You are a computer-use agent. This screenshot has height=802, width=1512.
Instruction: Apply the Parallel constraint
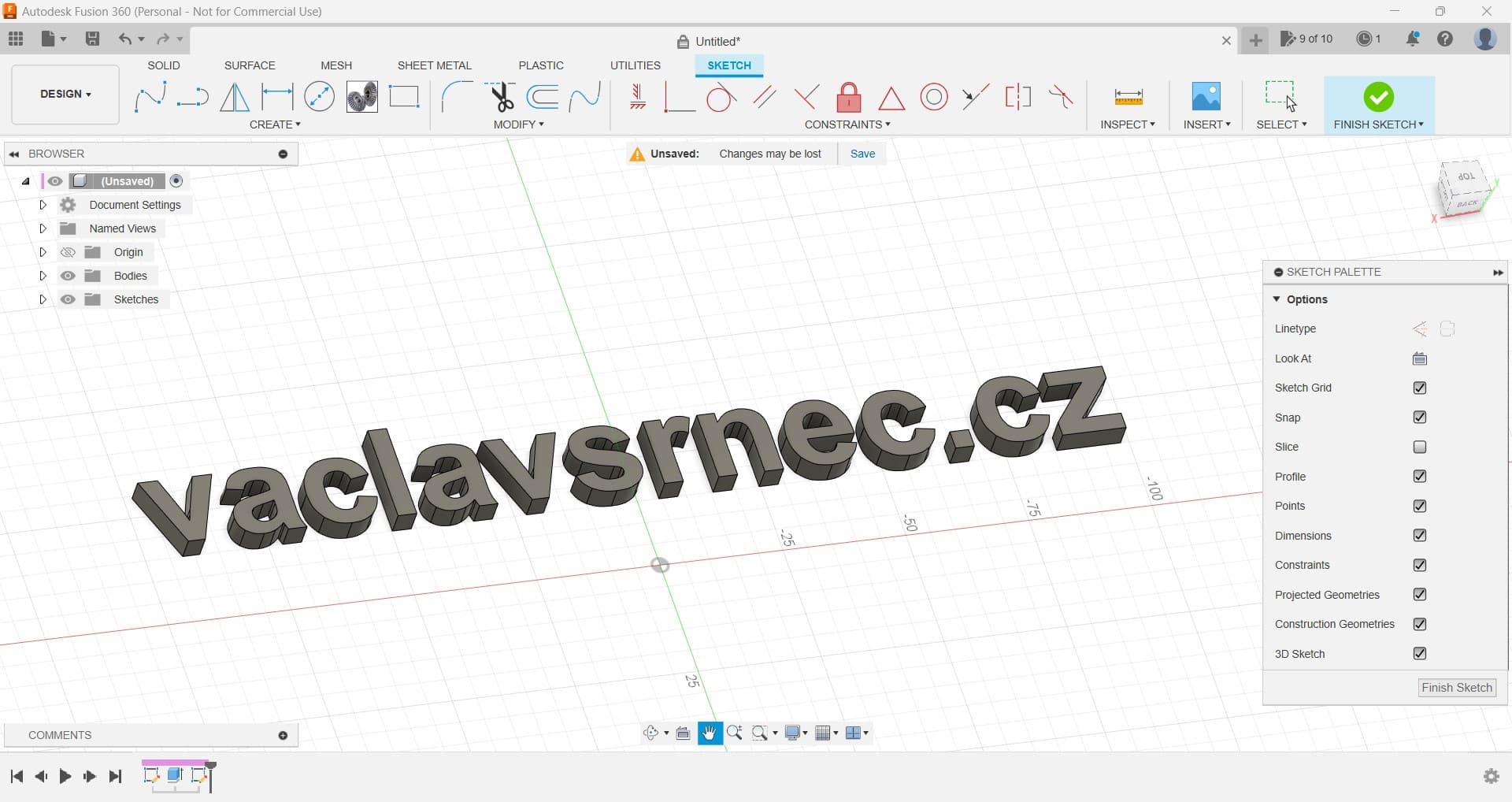[764, 97]
